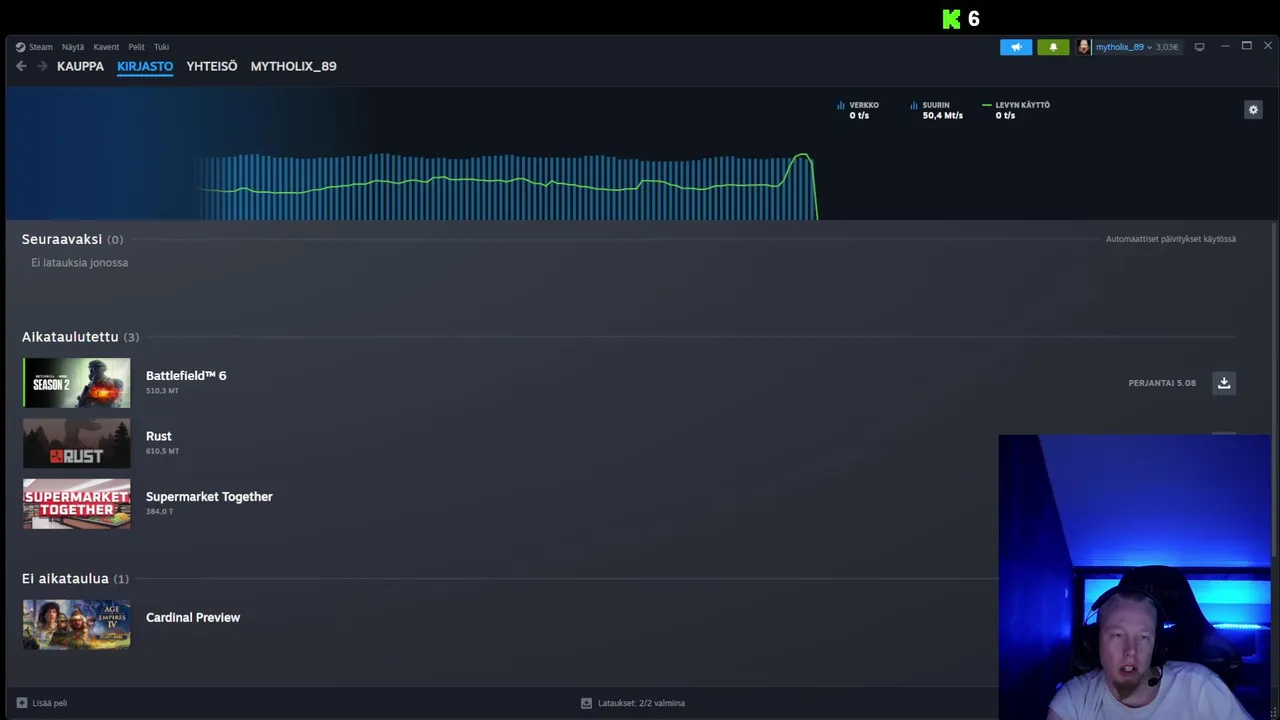
Task: Close the Steam window
Action: pyautogui.click(x=1268, y=46)
